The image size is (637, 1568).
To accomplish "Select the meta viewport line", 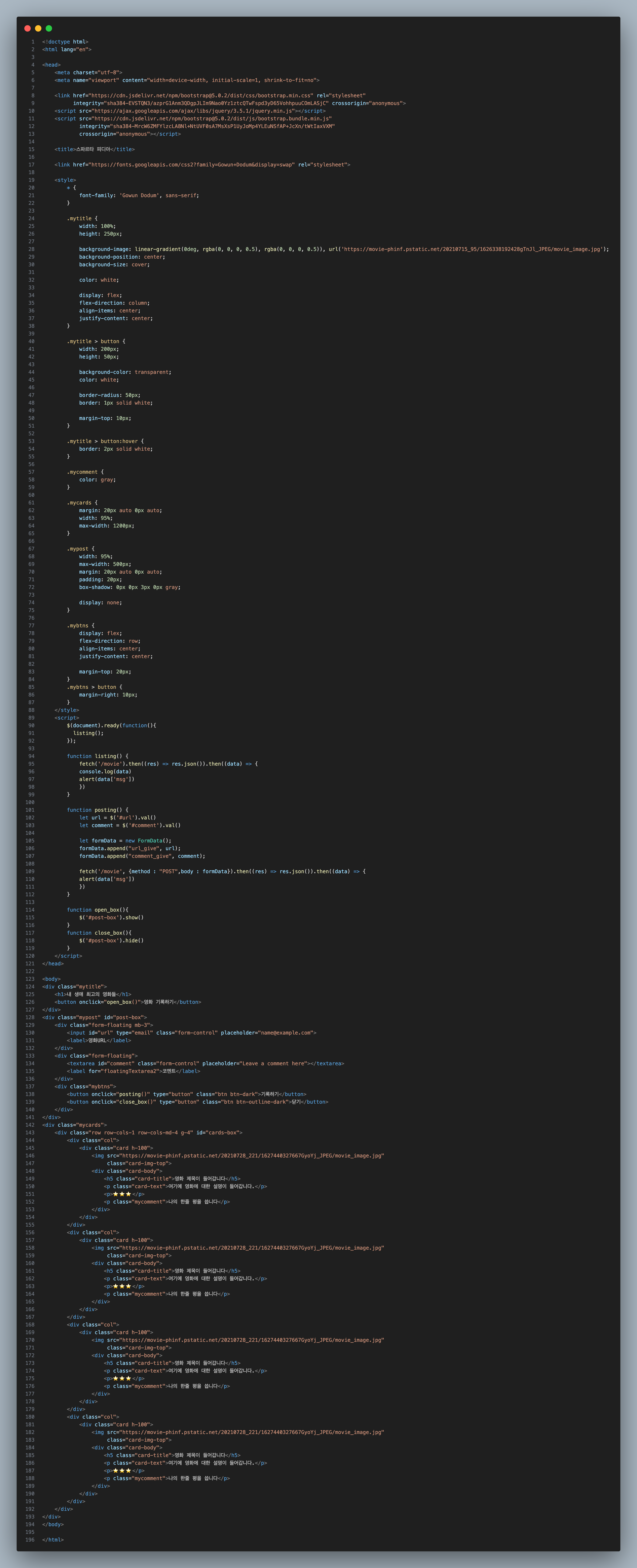I will tap(187, 80).
